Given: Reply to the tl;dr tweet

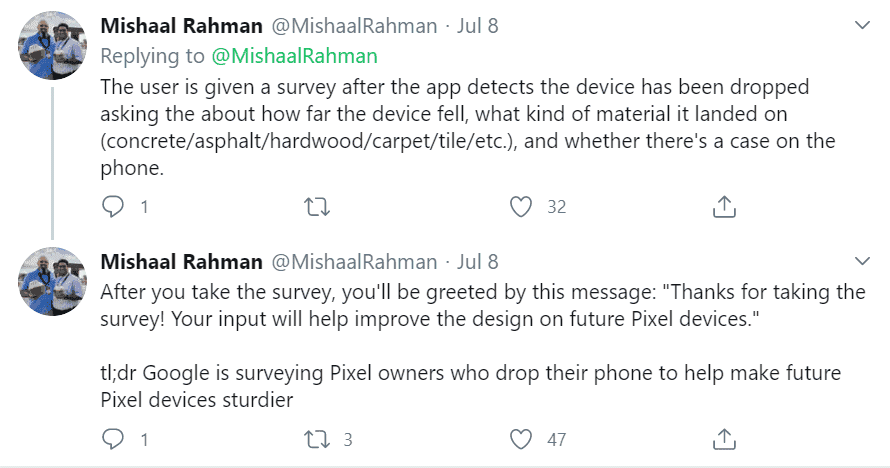Looking at the screenshot, I should click(113, 439).
